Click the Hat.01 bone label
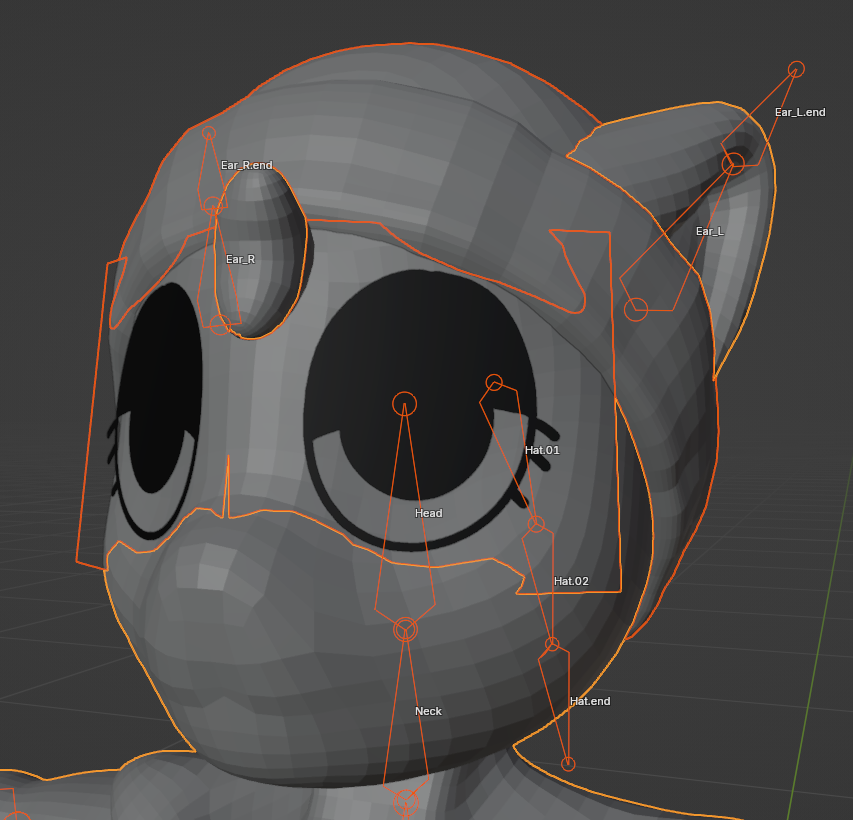The height and width of the screenshot is (820, 853). (542, 450)
